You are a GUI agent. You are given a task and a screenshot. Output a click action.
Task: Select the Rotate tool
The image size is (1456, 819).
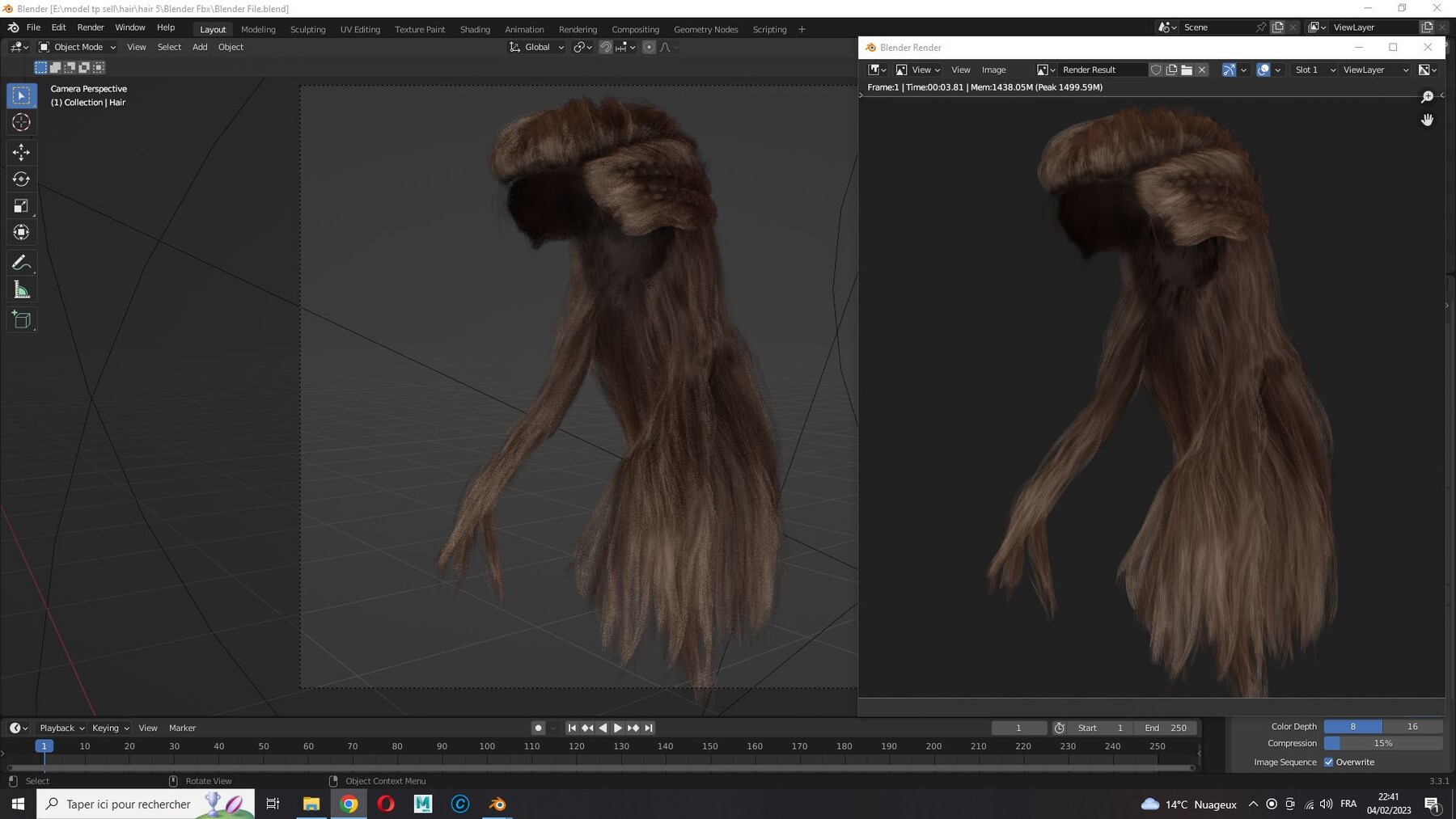click(22, 179)
